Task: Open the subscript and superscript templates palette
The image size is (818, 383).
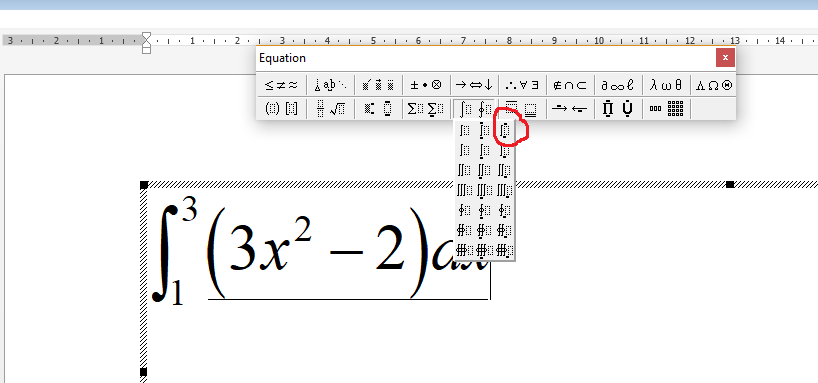Action: pos(378,109)
